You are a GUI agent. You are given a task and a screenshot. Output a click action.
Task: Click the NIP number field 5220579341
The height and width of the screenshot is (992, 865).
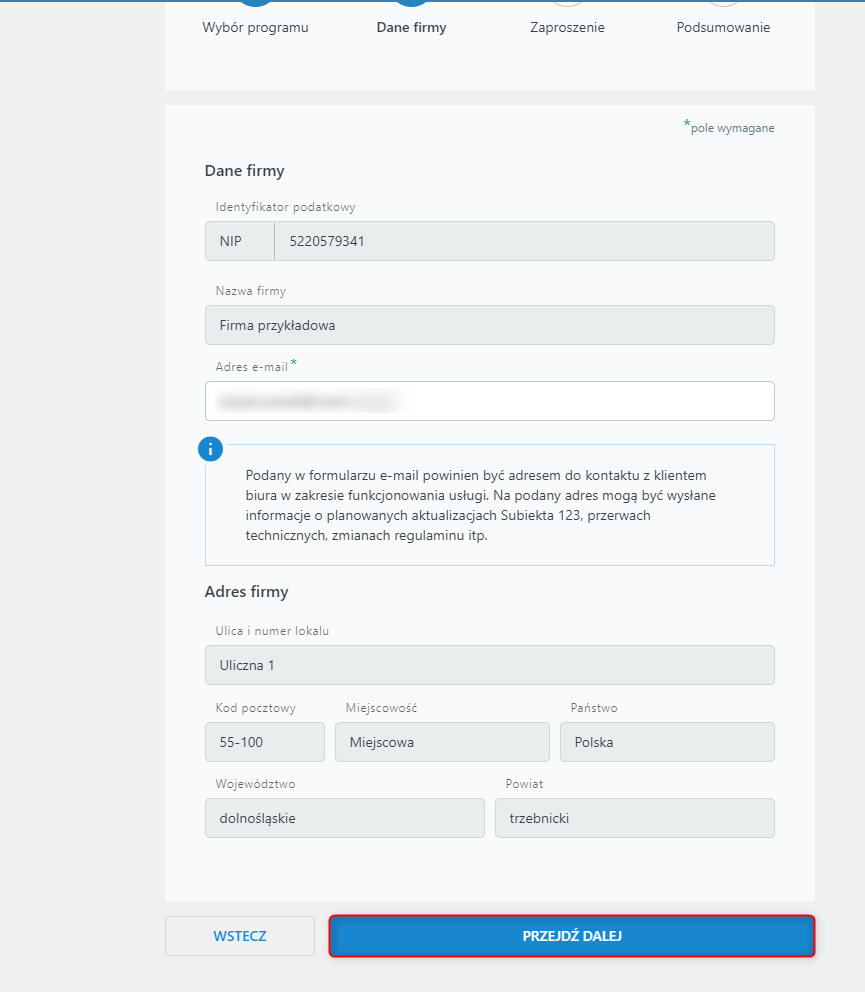(x=525, y=241)
